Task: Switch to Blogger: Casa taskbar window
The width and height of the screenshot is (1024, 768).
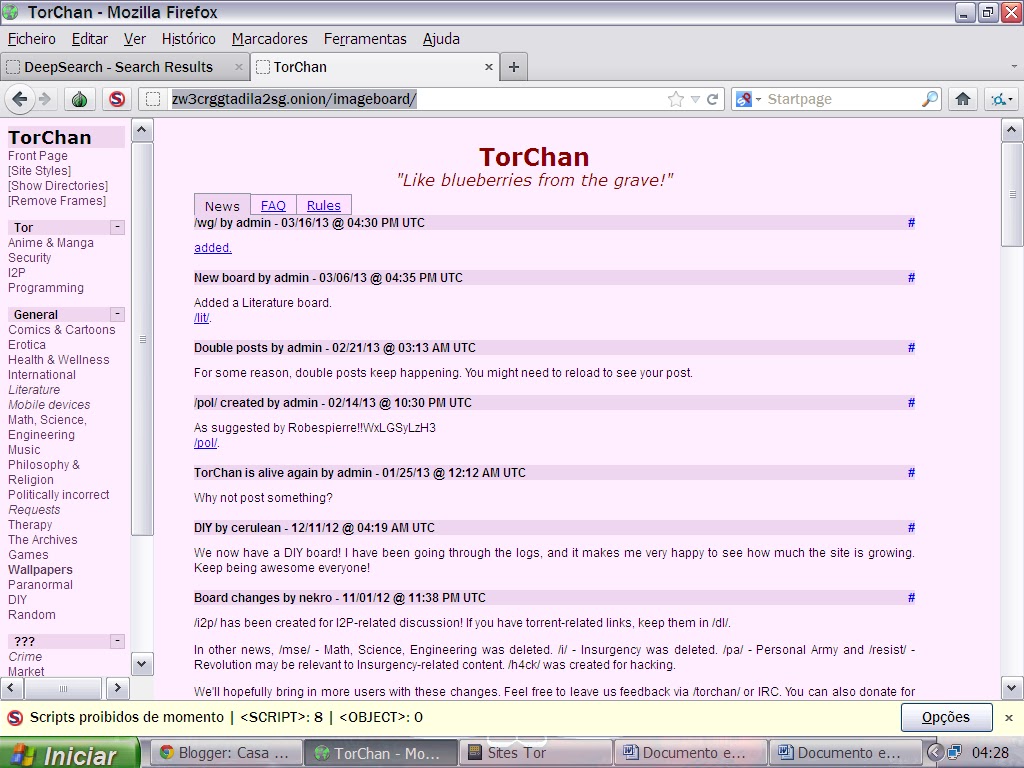Action: point(227,753)
